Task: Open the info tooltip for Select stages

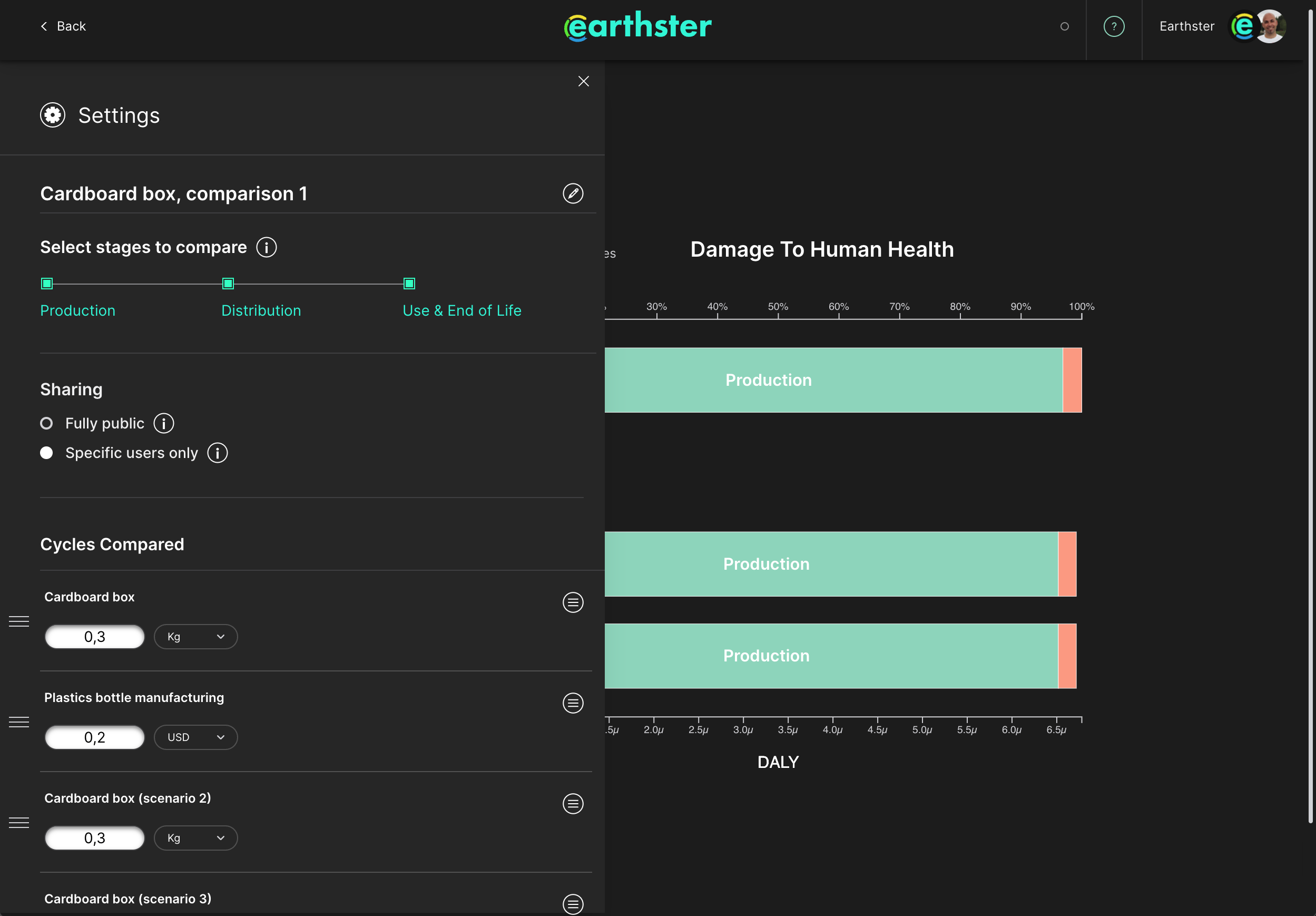Action: (x=267, y=247)
